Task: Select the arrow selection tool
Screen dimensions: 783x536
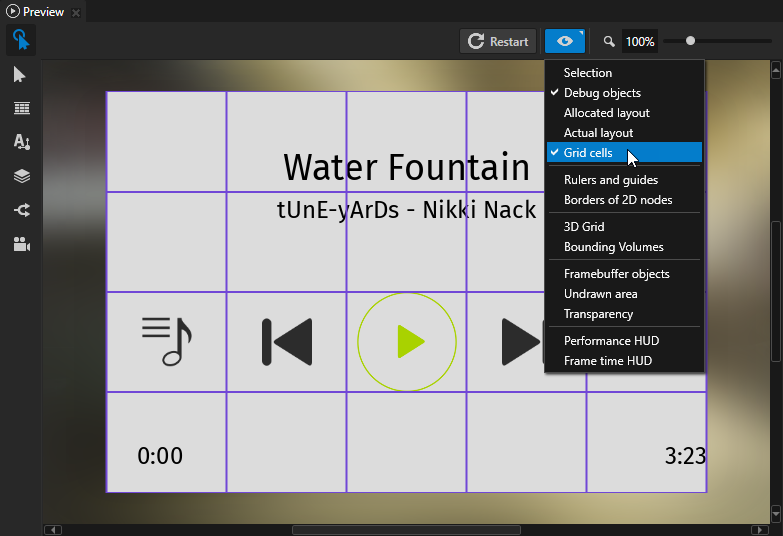Action: coord(20,75)
